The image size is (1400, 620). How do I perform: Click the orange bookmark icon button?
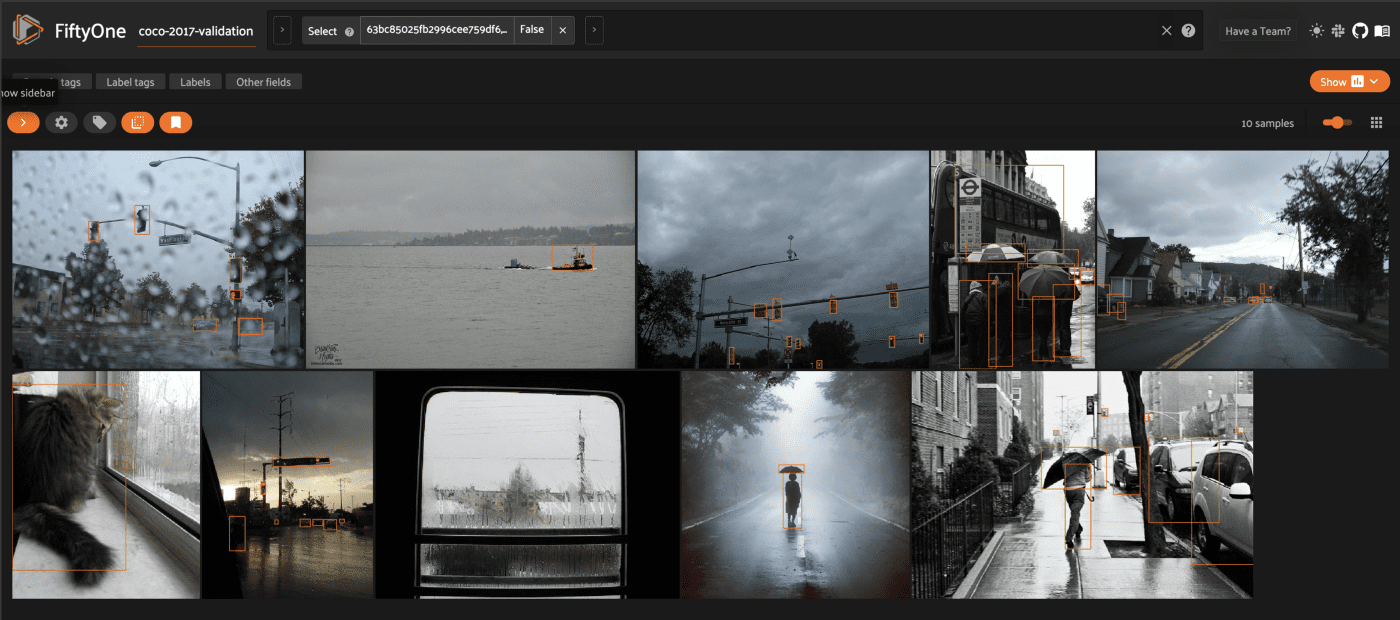tap(175, 122)
